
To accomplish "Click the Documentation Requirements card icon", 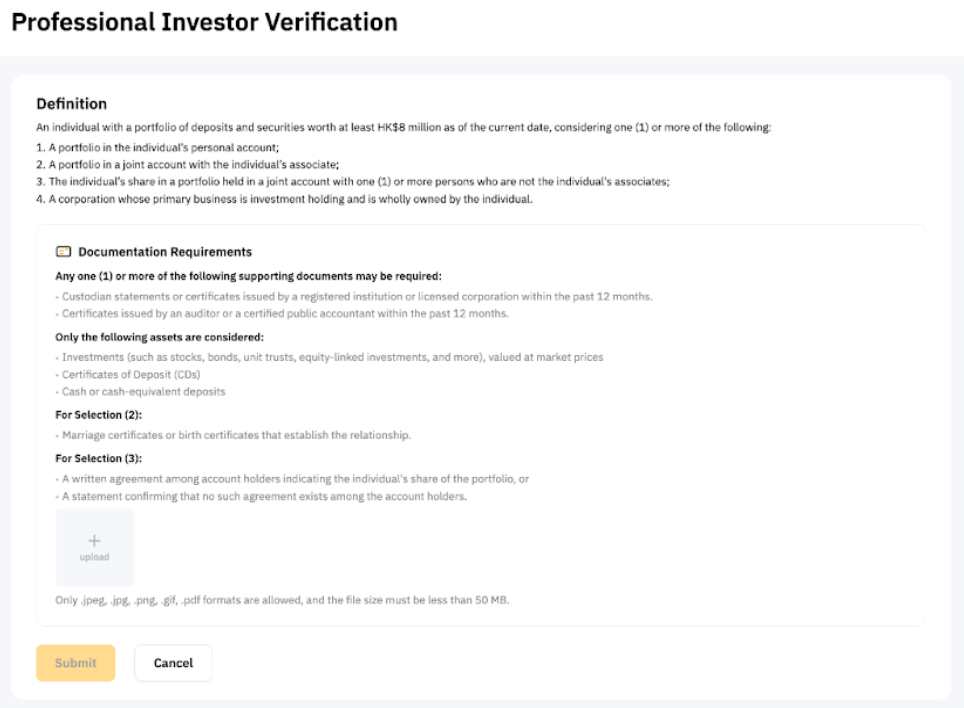I will click(x=63, y=252).
